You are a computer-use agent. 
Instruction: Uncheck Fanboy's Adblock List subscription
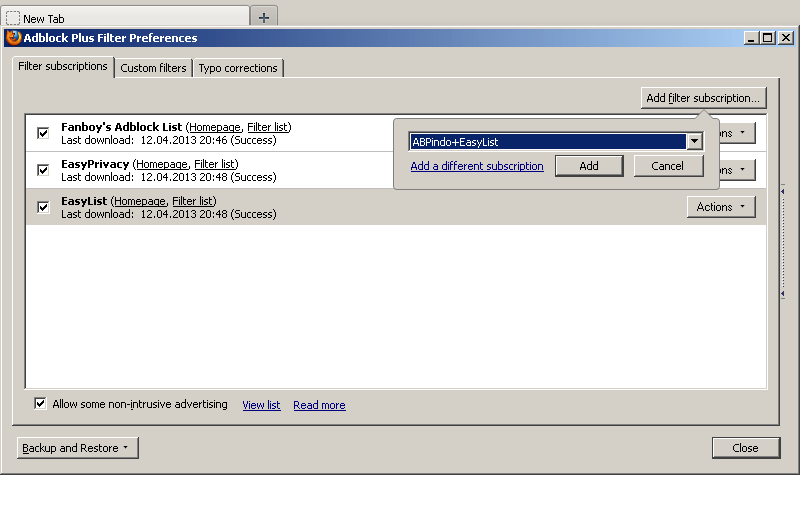[x=43, y=133]
